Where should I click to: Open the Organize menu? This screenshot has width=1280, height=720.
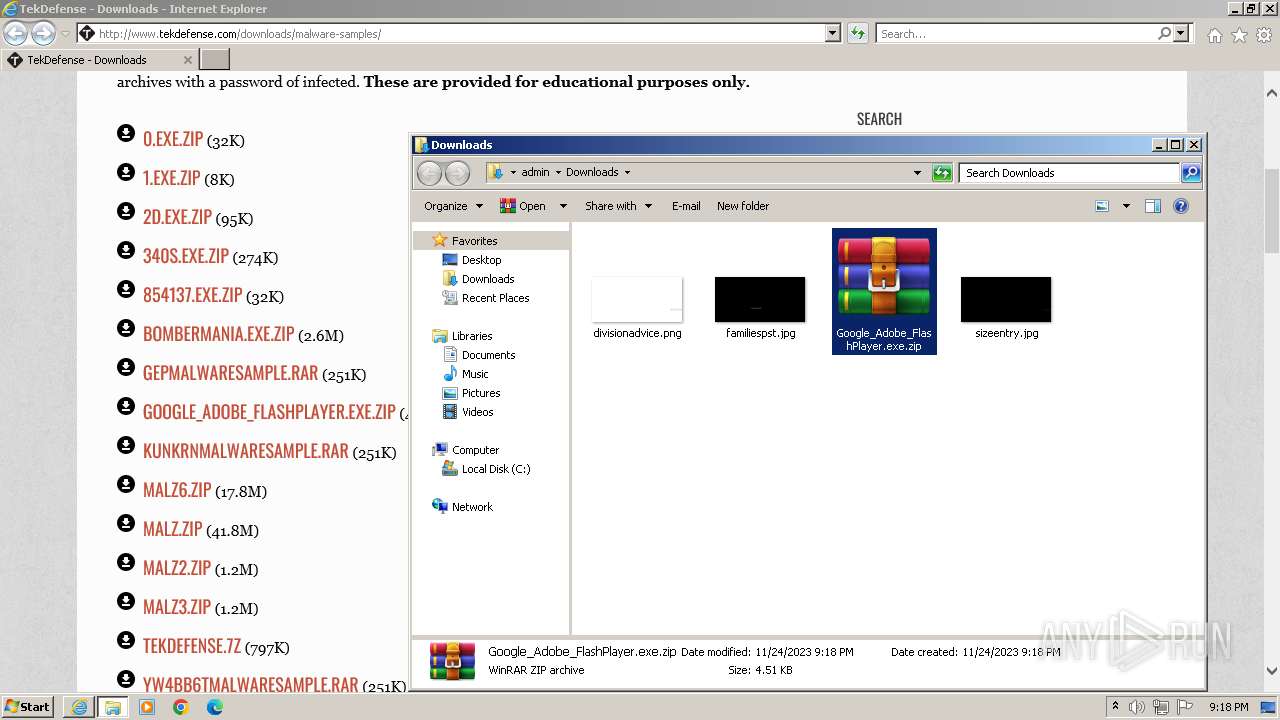(x=453, y=206)
